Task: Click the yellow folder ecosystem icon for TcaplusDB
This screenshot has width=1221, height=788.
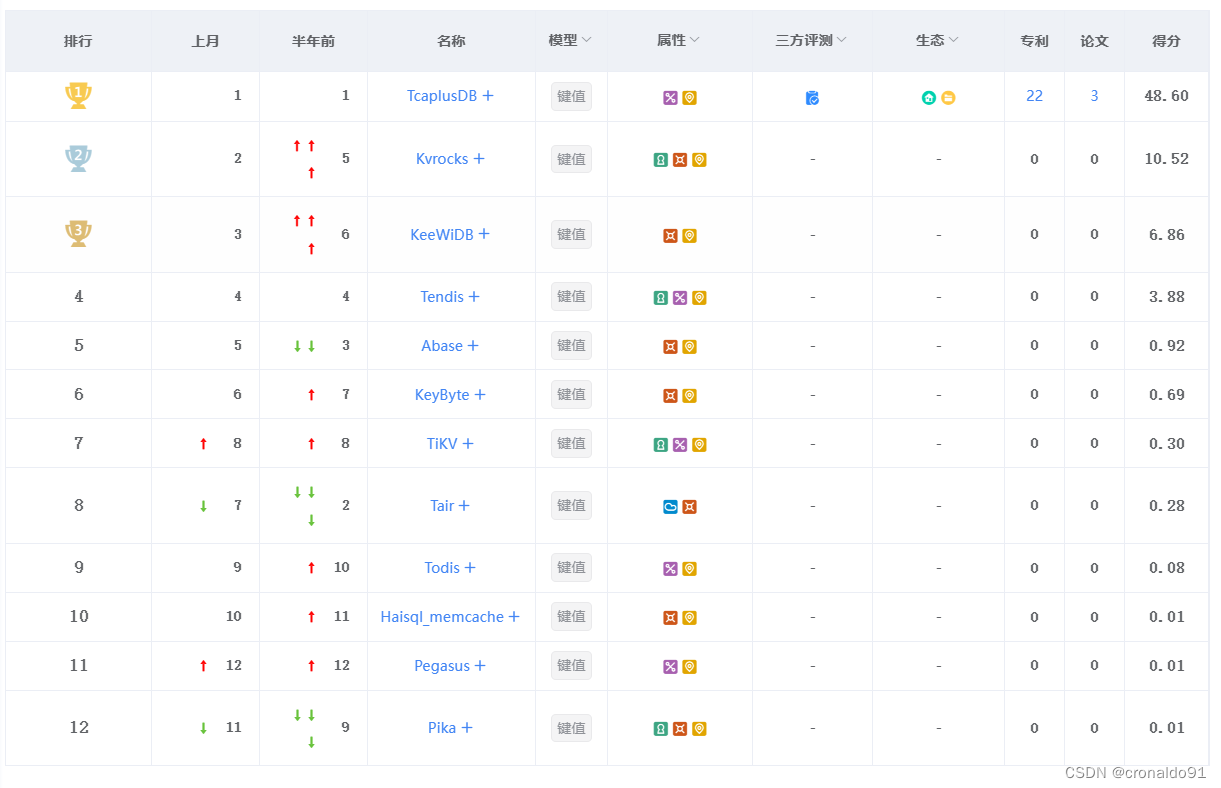Action: point(948,98)
